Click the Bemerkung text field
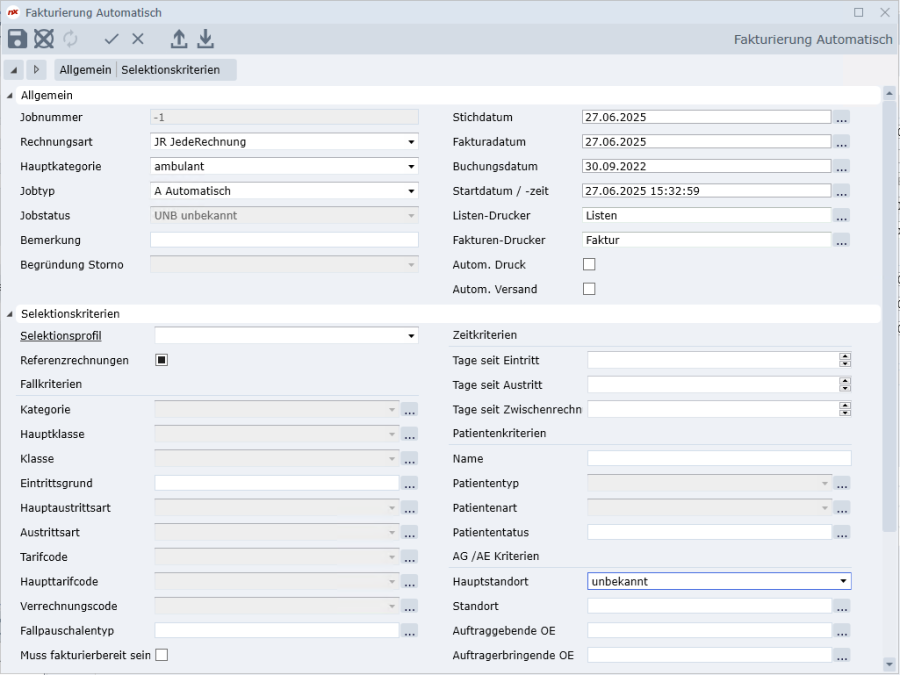Screen dimensions: 900x675 point(284,240)
